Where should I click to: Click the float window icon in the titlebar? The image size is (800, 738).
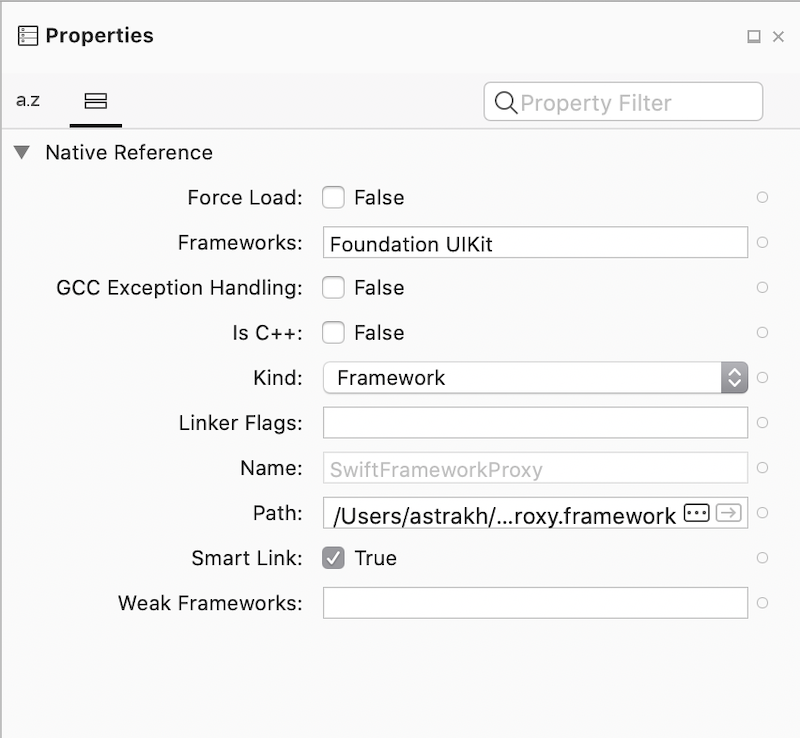[755, 35]
